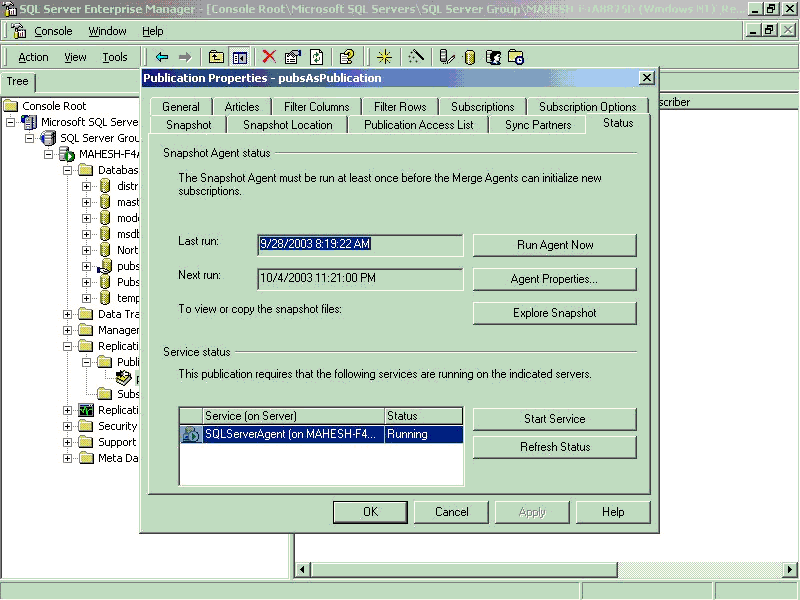Confirm the dialog with OK
Image resolution: width=800 pixels, height=600 pixels.
370,512
